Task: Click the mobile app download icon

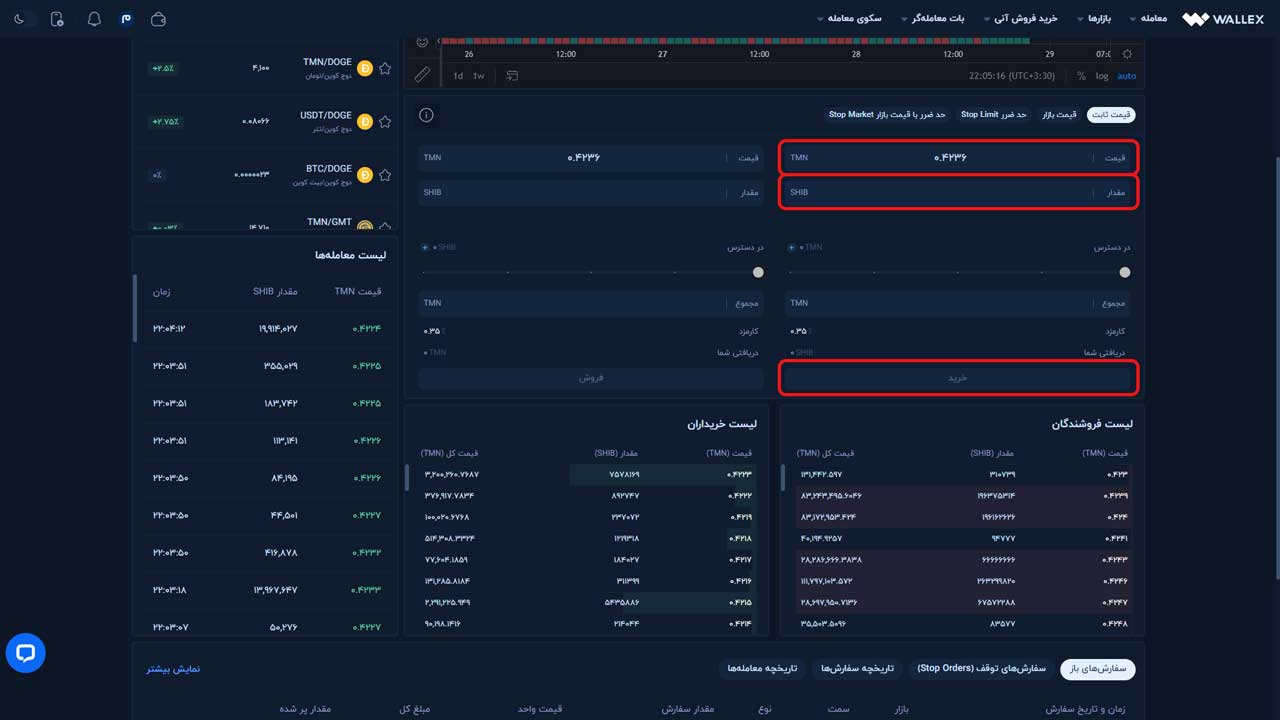Action: click(x=57, y=19)
